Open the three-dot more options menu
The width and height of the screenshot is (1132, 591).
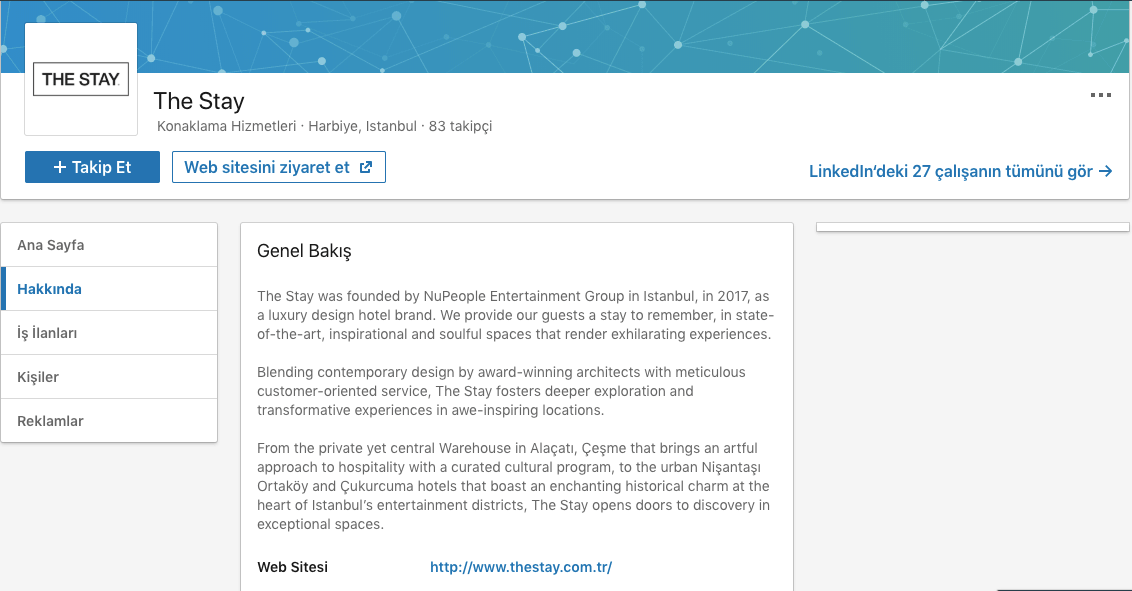(1100, 95)
